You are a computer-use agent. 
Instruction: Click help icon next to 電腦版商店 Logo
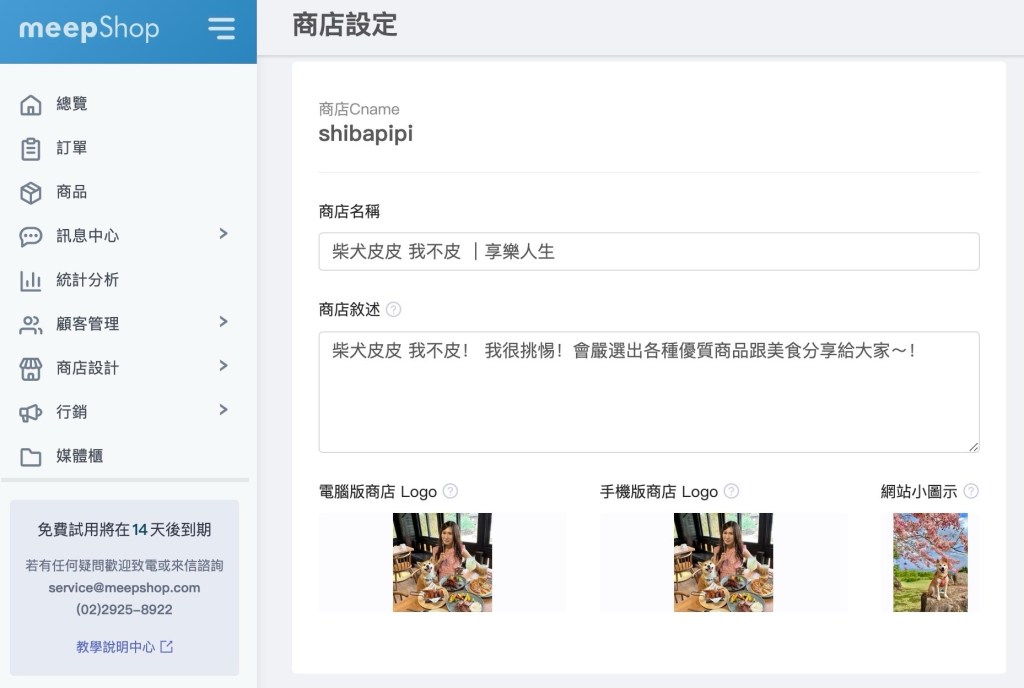tap(450, 491)
